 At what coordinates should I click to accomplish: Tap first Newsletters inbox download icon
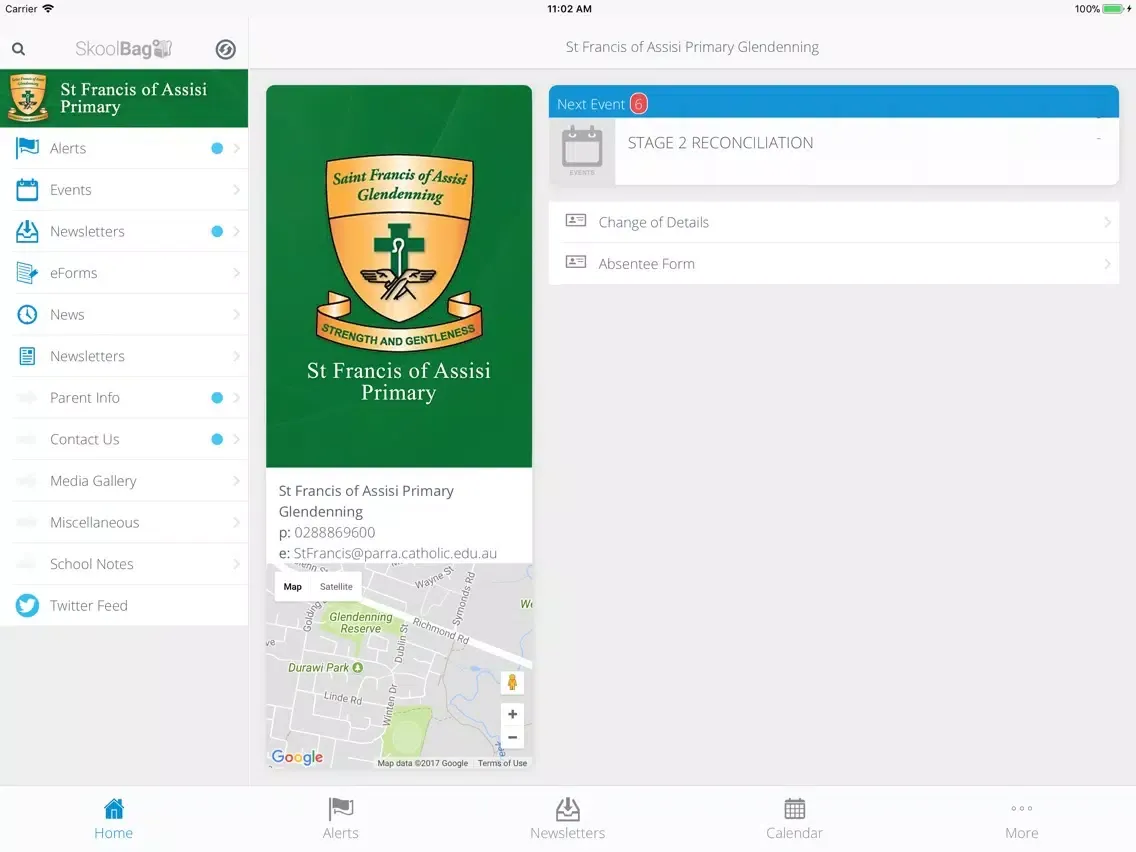(x=28, y=231)
